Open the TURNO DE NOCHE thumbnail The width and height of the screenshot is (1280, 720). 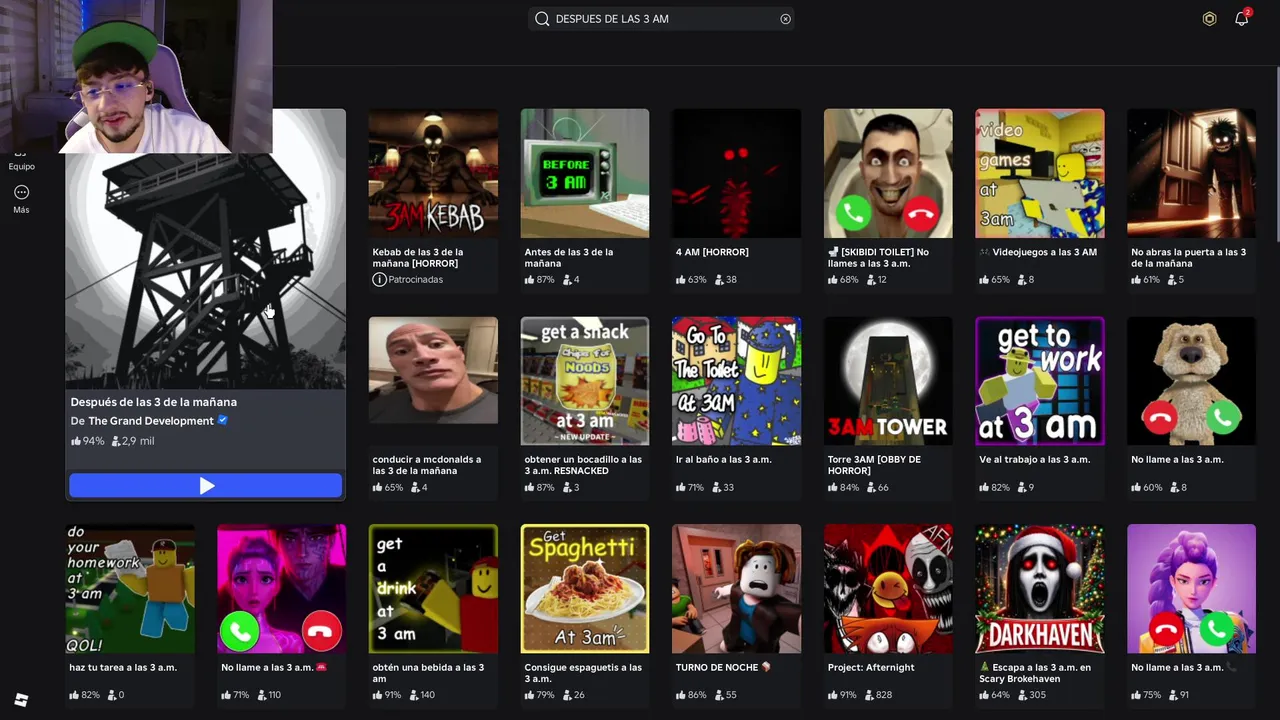(737, 589)
